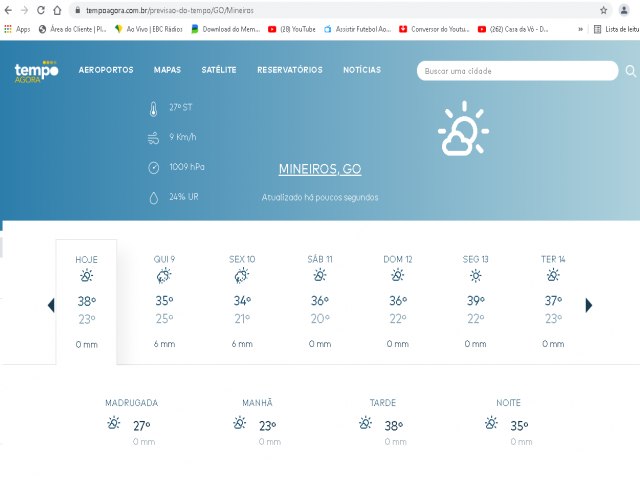
Task: Click the Tempo Agora logo
Action: tap(37, 71)
